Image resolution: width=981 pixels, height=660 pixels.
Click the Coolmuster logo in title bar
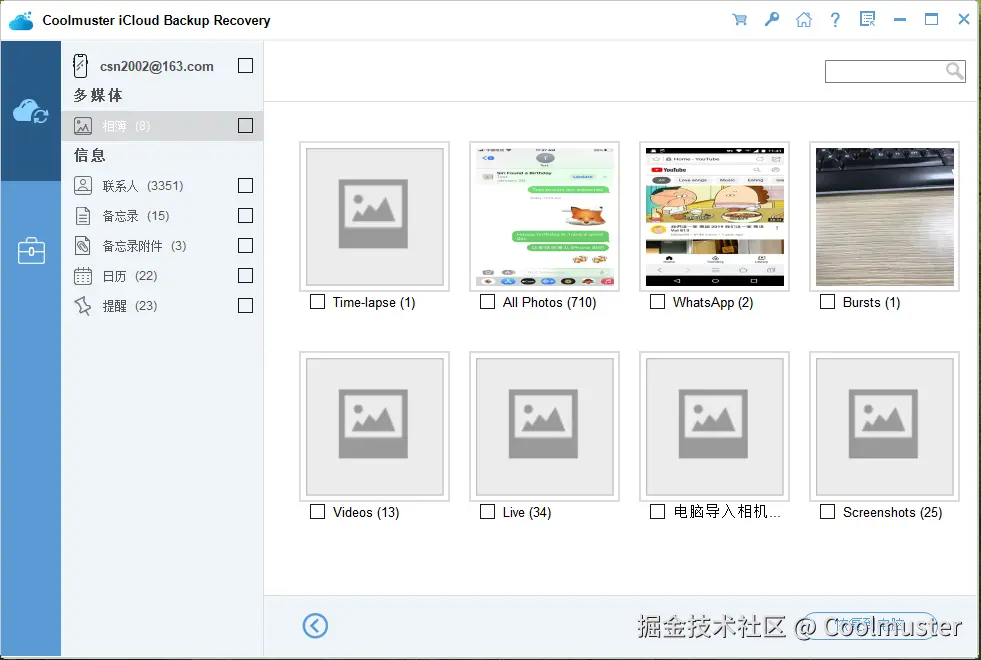[21, 19]
